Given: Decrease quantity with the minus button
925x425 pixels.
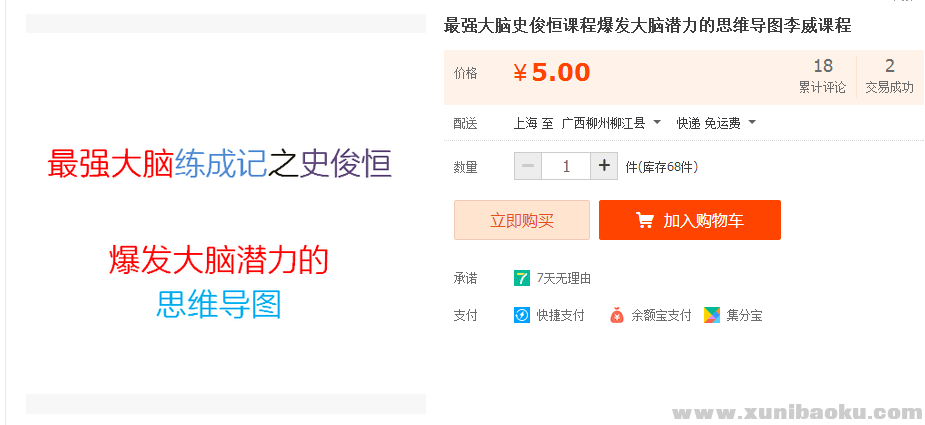Looking at the screenshot, I should (528, 166).
